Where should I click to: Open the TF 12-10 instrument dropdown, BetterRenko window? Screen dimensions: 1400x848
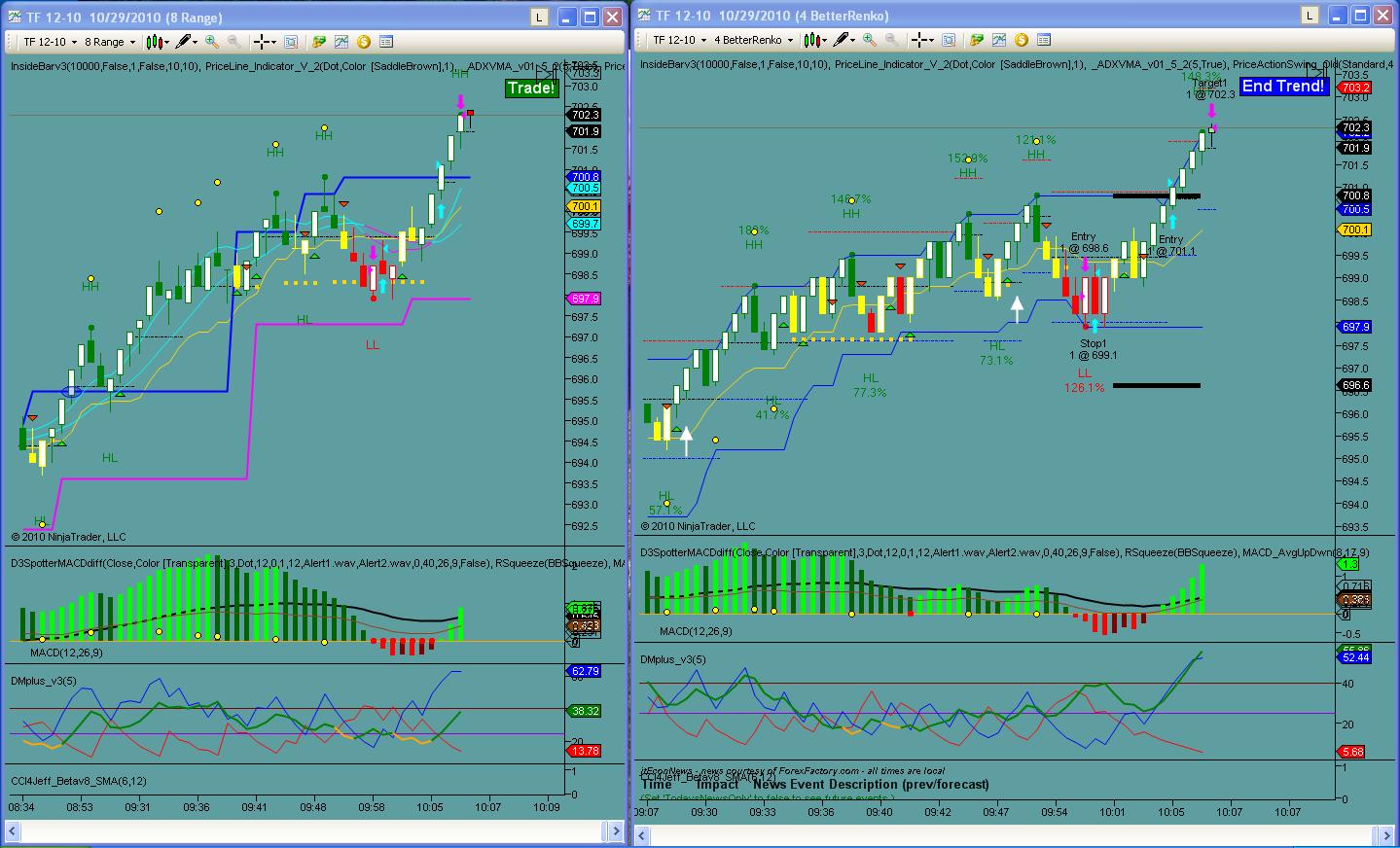(678, 40)
